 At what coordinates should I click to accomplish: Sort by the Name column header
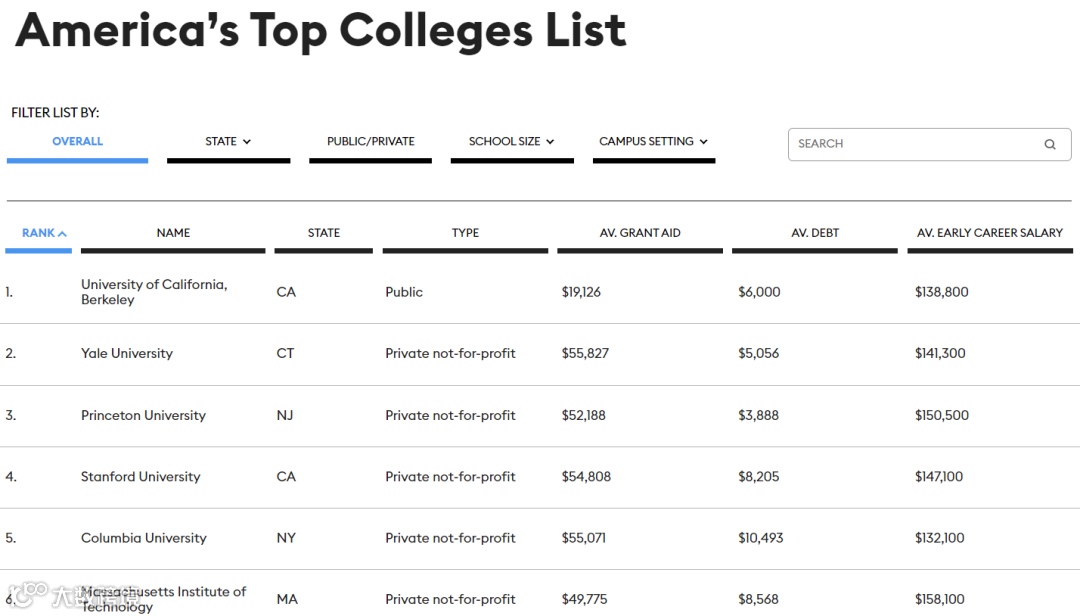[x=173, y=233]
